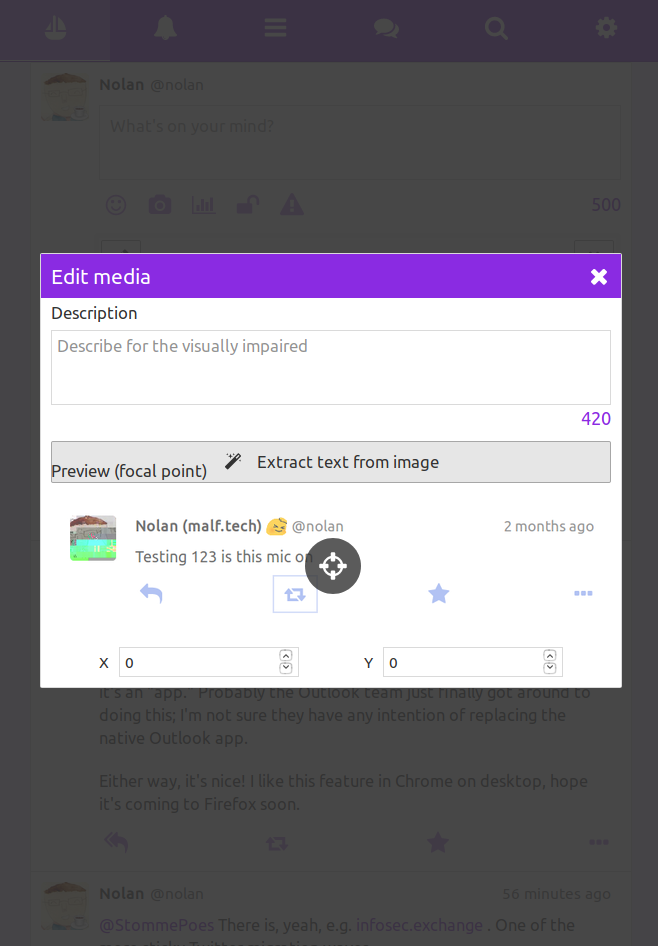658x946 pixels.
Task: Increase the Y focal point value
Action: 549,656
